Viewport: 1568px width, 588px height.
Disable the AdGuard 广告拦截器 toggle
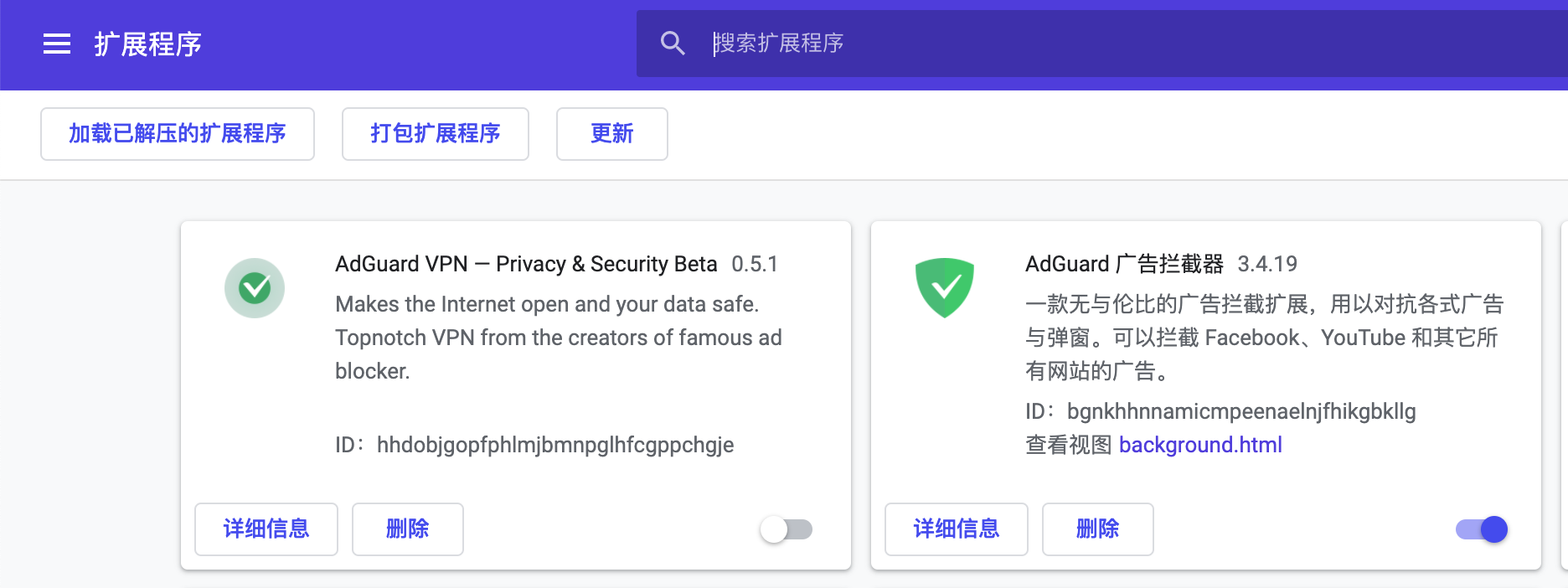(1482, 529)
